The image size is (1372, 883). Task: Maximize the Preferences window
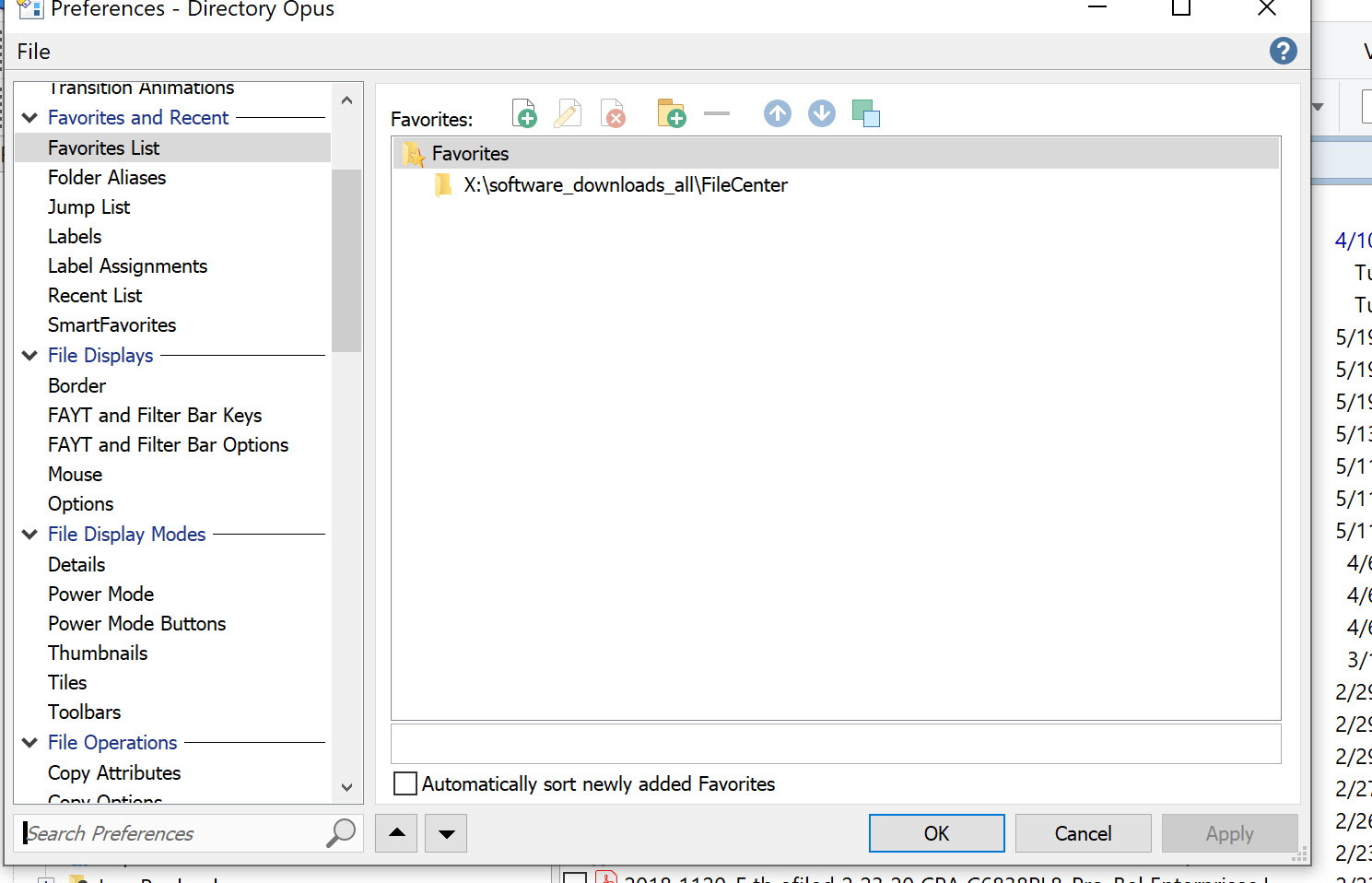[x=1180, y=9]
